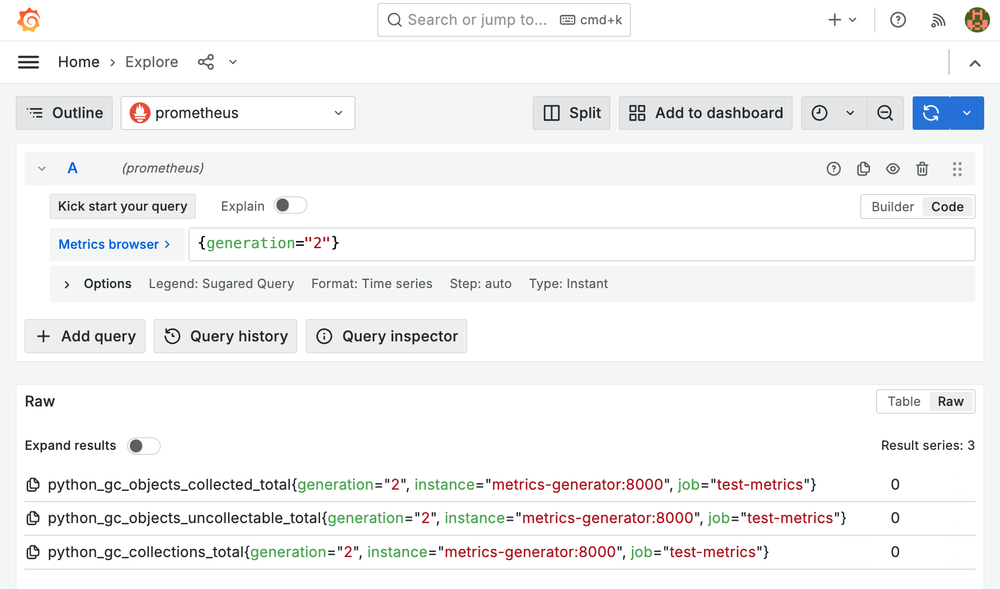Open the news feed icon
This screenshot has height=589, width=1000.
[938, 20]
